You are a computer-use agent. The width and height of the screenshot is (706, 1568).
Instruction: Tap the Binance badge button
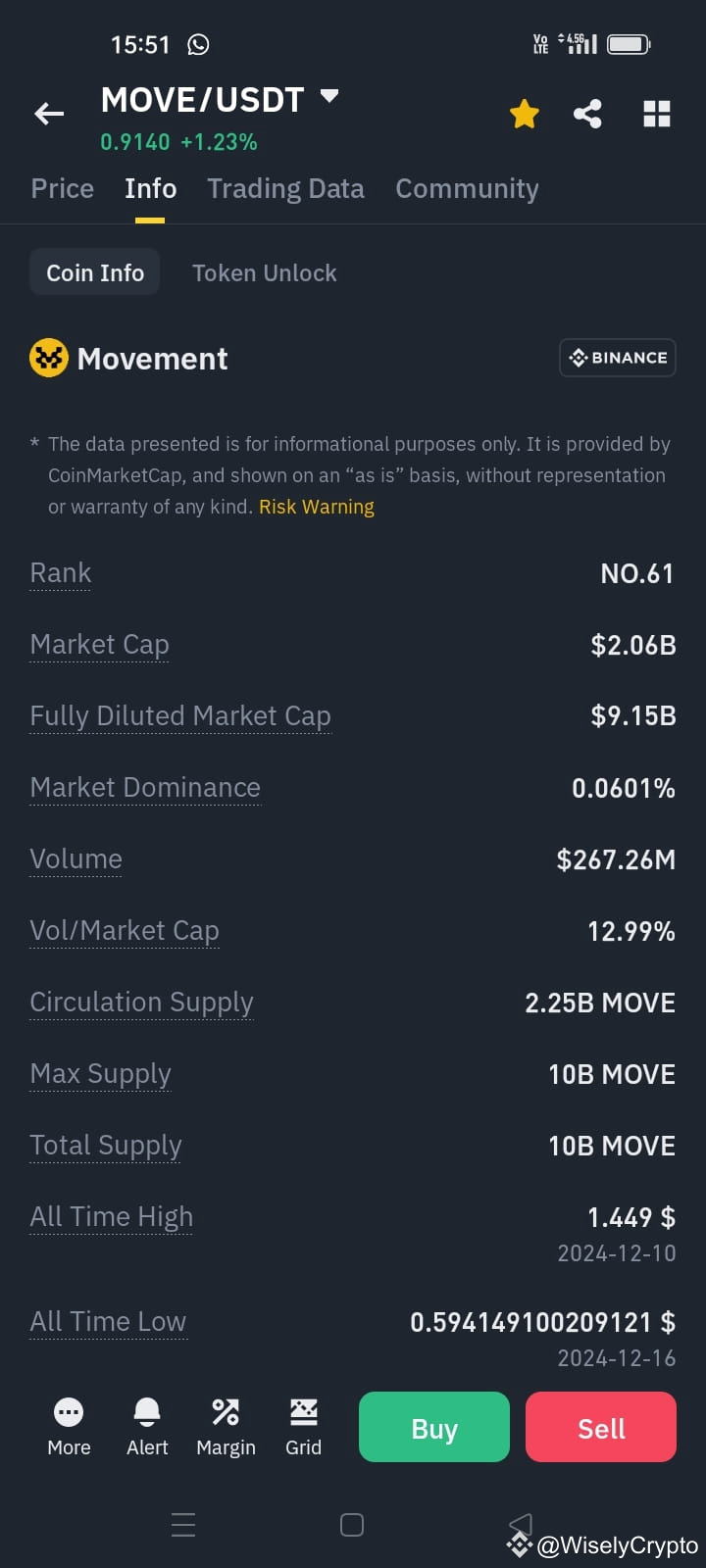(618, 358)
